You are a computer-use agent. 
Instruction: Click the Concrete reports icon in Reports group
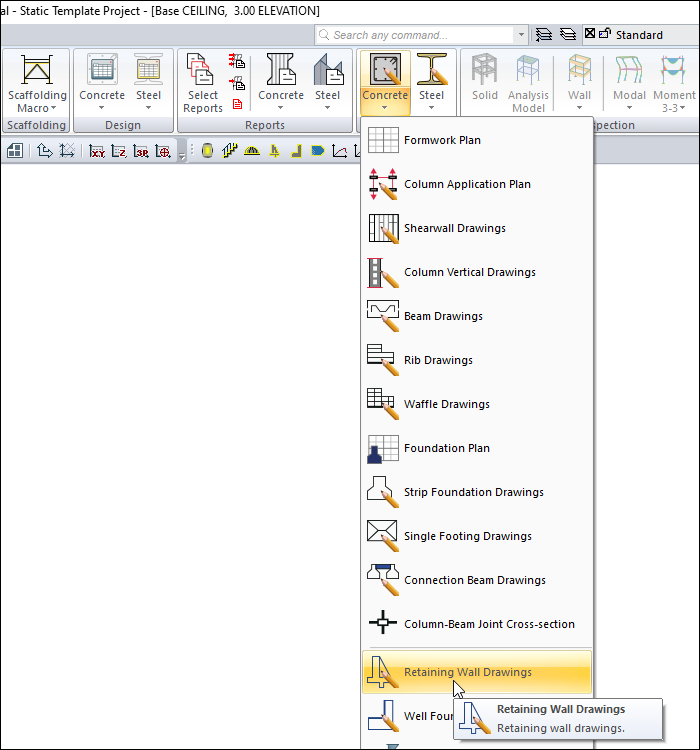(280, 69)
